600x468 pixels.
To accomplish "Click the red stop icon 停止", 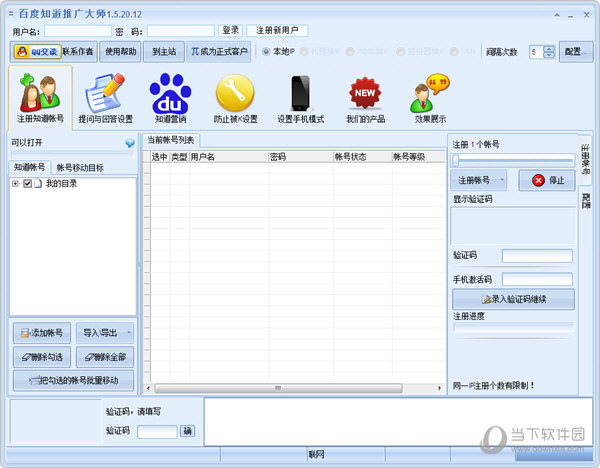I will (x=538, y=180).
